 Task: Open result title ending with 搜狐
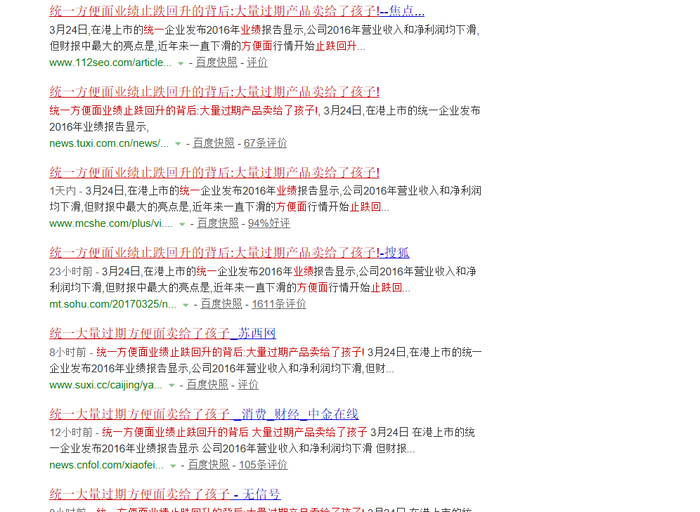coord(229,253)
